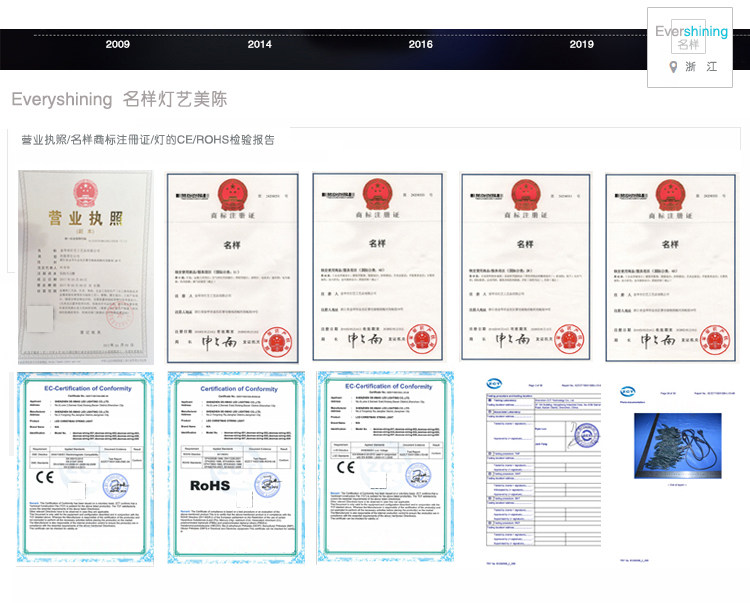750x603 pixels.
Task: Open the ZCT test report table page
Action: click(543, 471)
